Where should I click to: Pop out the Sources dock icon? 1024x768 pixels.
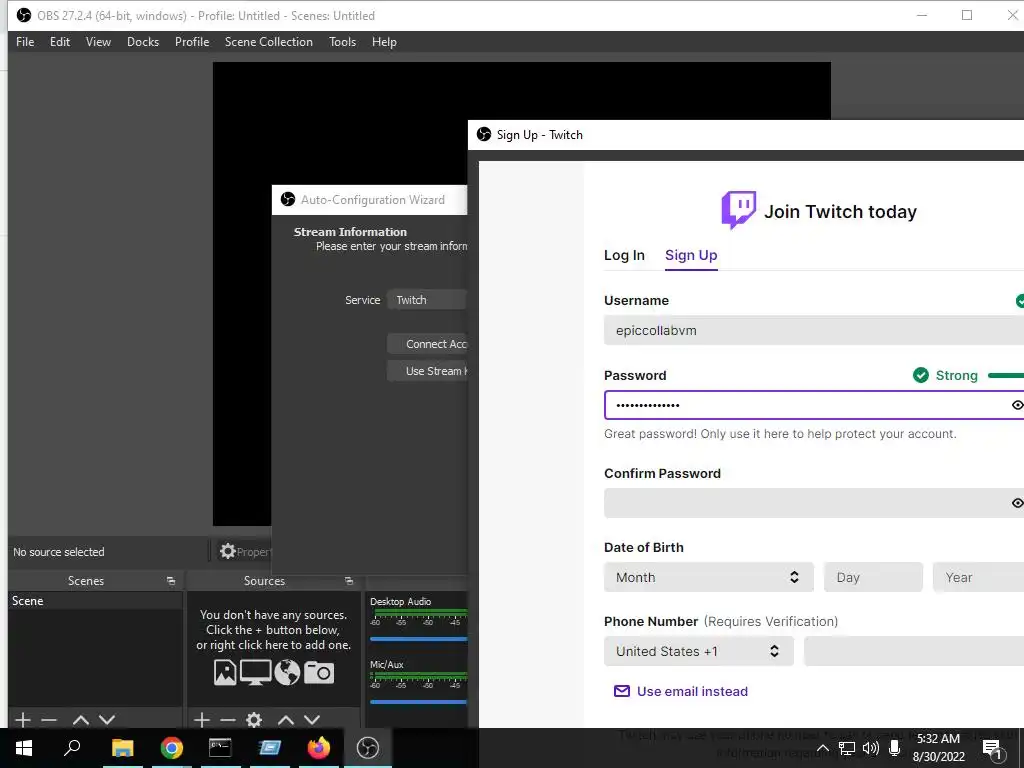tap(349, 581)
